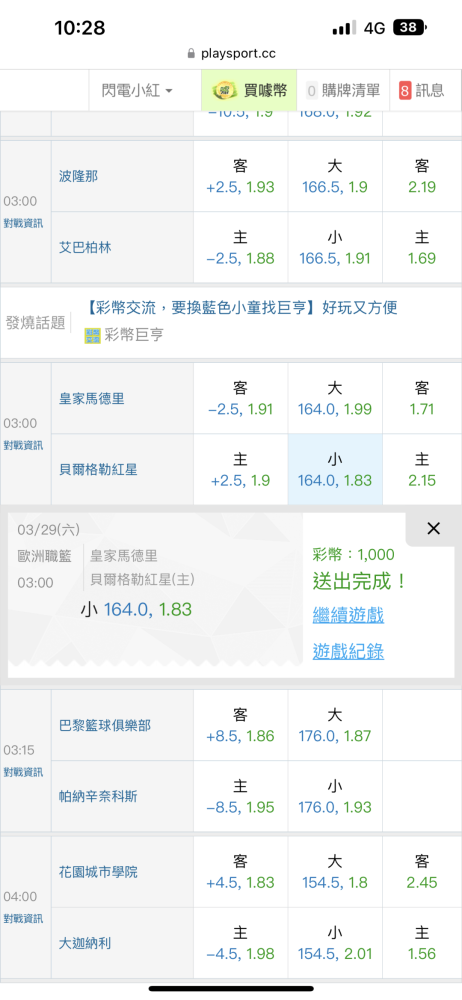Screen dimensions: 462x1000
Task: Select 客 +2.5, 1.93 for 波隆那
Action: 241,177
